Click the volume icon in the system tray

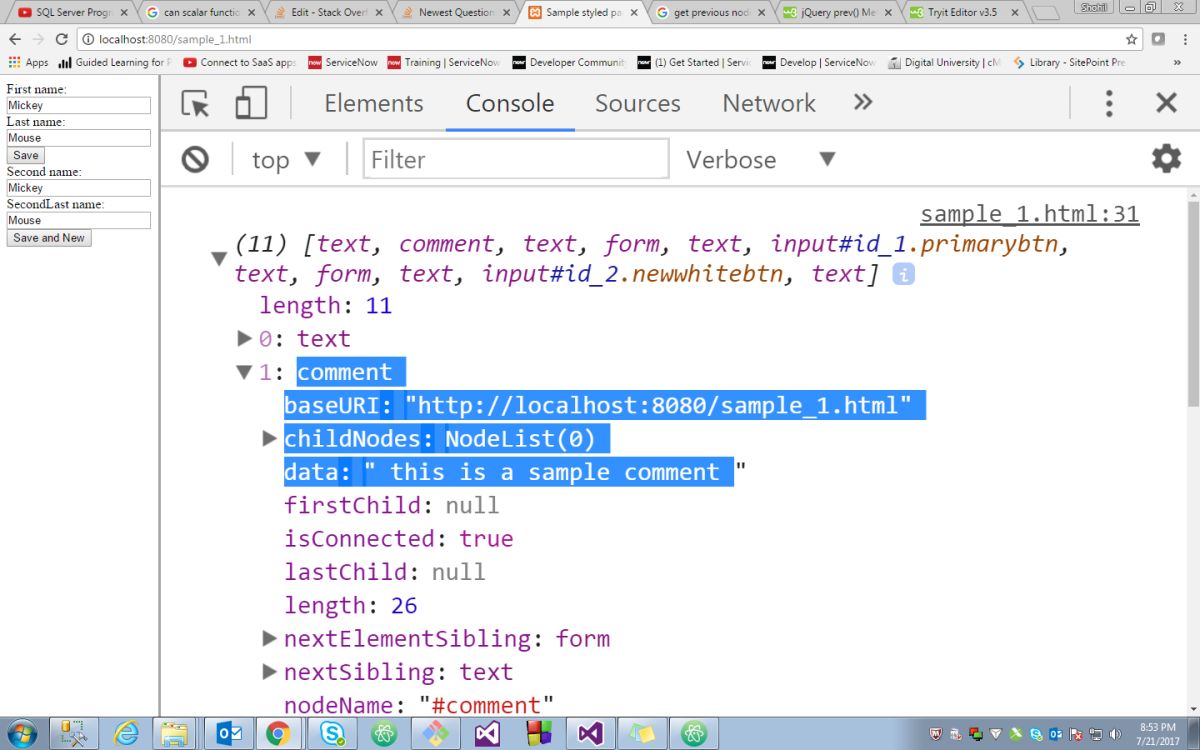(x=1115, y=733)
